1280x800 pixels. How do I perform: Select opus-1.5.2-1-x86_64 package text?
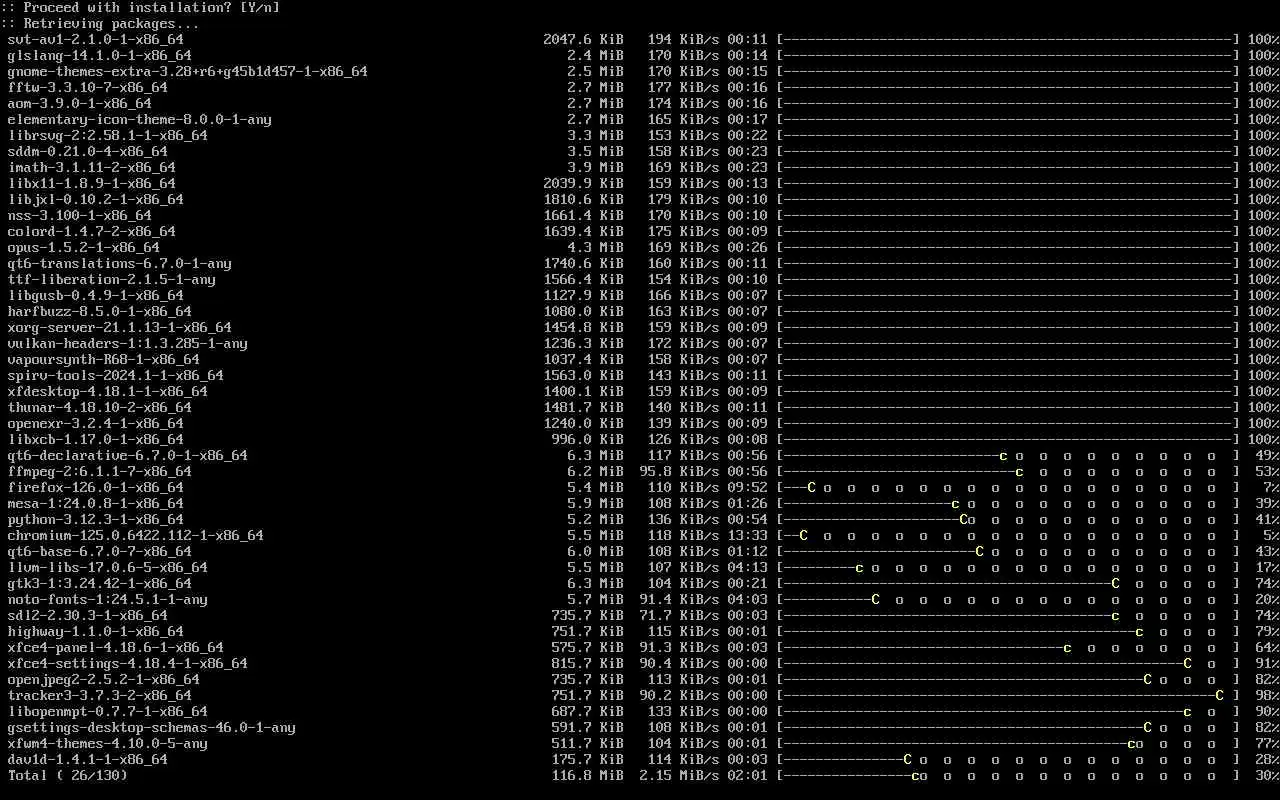(84, 248)
